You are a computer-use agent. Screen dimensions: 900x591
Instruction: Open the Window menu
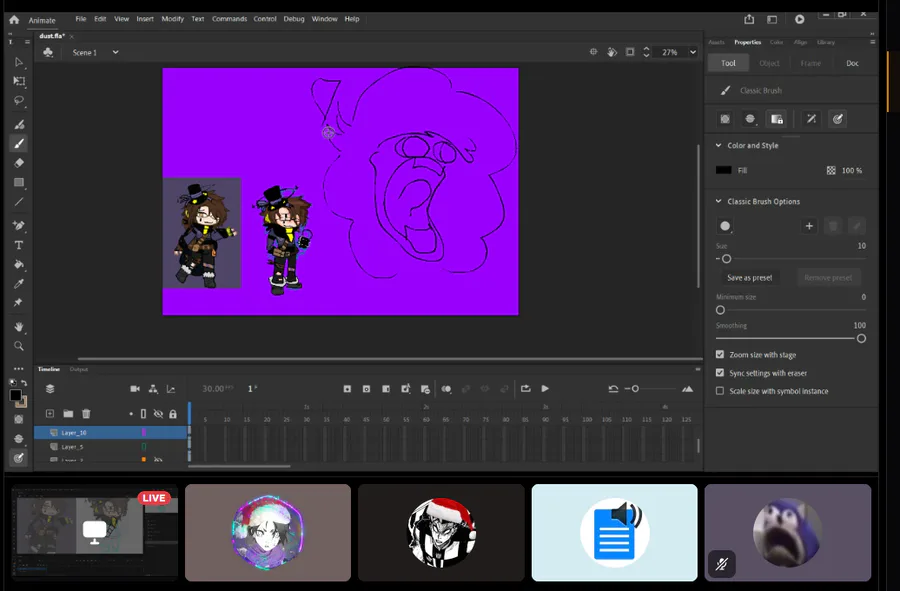click(324, 19)
